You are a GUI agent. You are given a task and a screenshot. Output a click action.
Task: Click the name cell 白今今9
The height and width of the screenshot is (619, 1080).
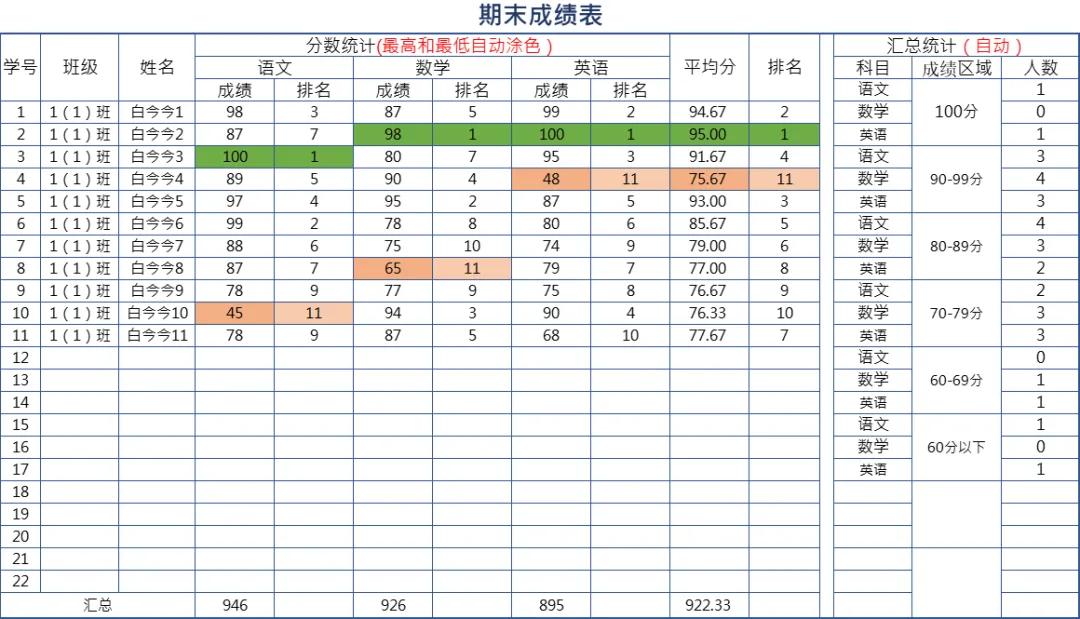click(x=157, y=291)
